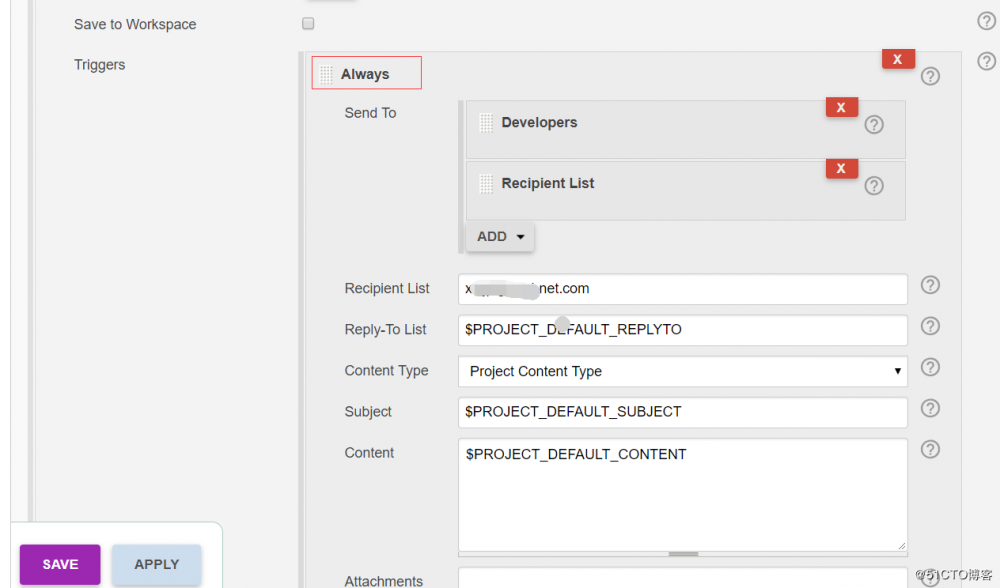Delete Developers from the Send To list
This screenshot has height=588, width=1000.
pyautogui.click(x=841, y=106)
